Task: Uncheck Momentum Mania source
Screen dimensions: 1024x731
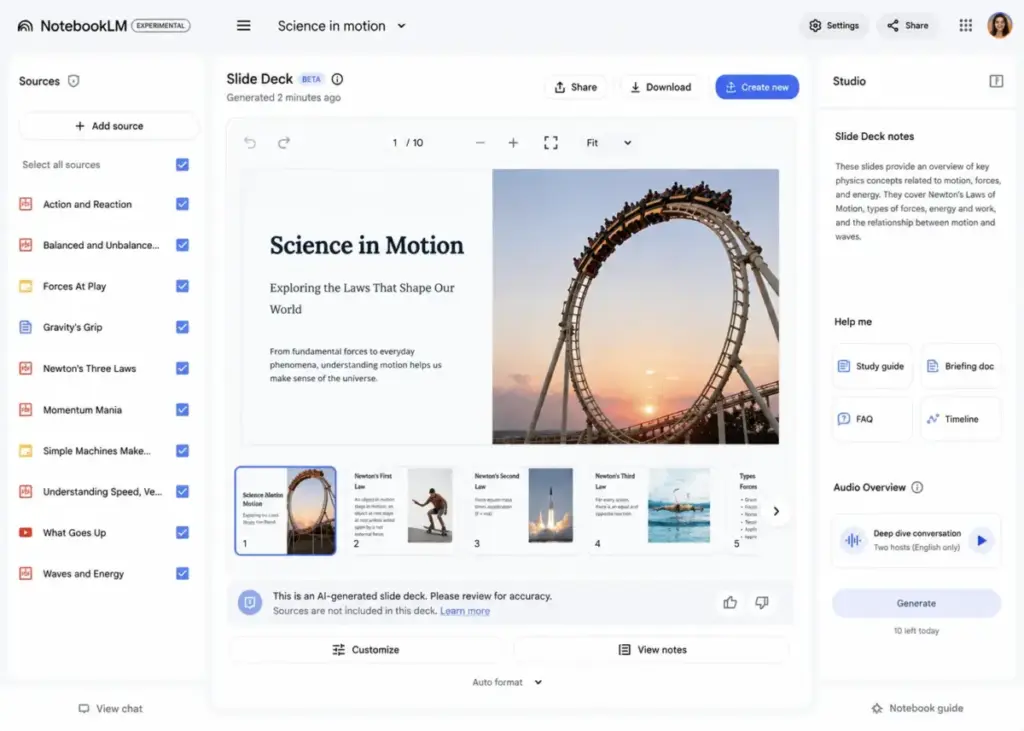Action: point(182,410)
